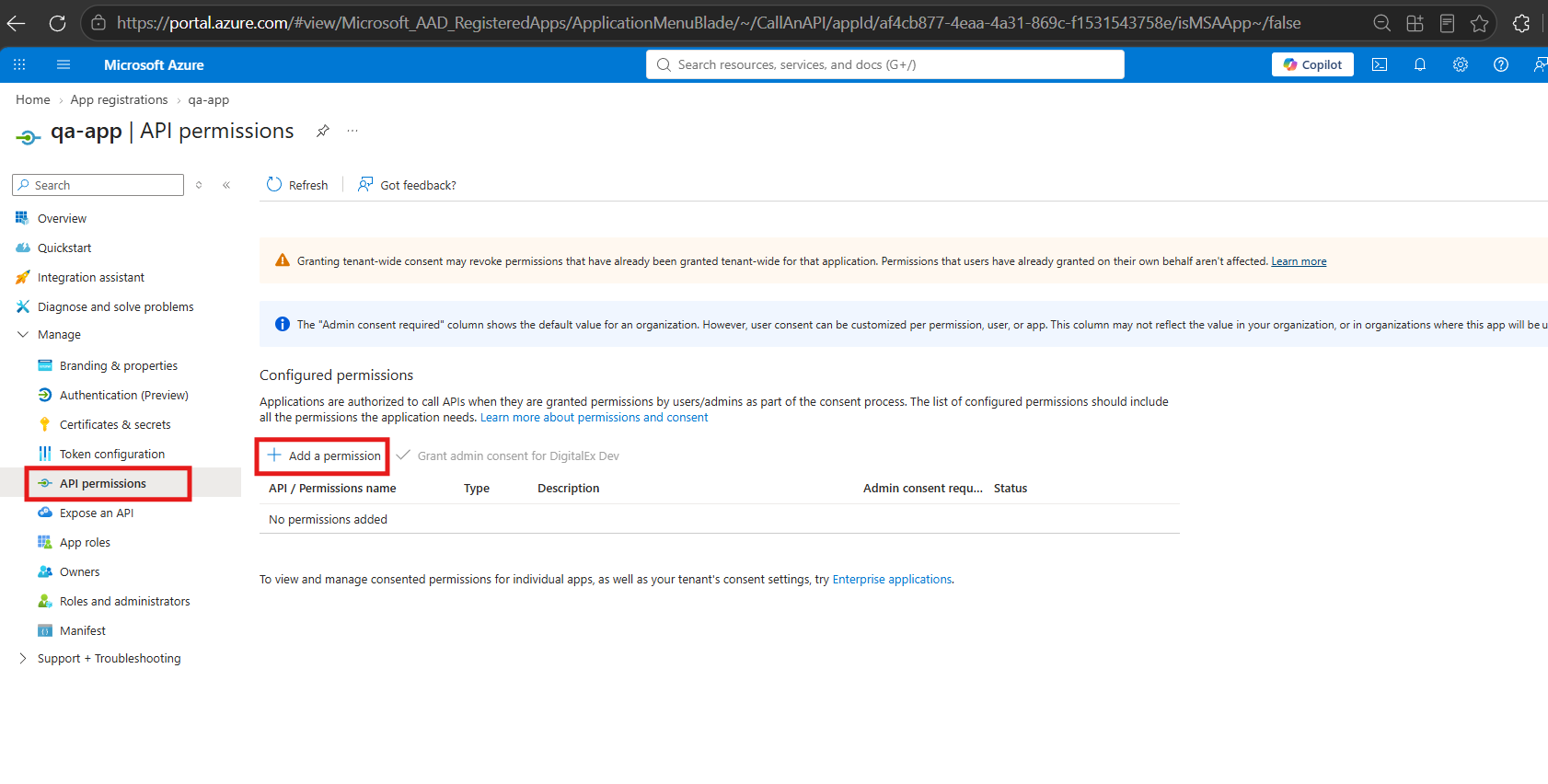
Task: Open portal settings gear
Action: (1461, 64)
